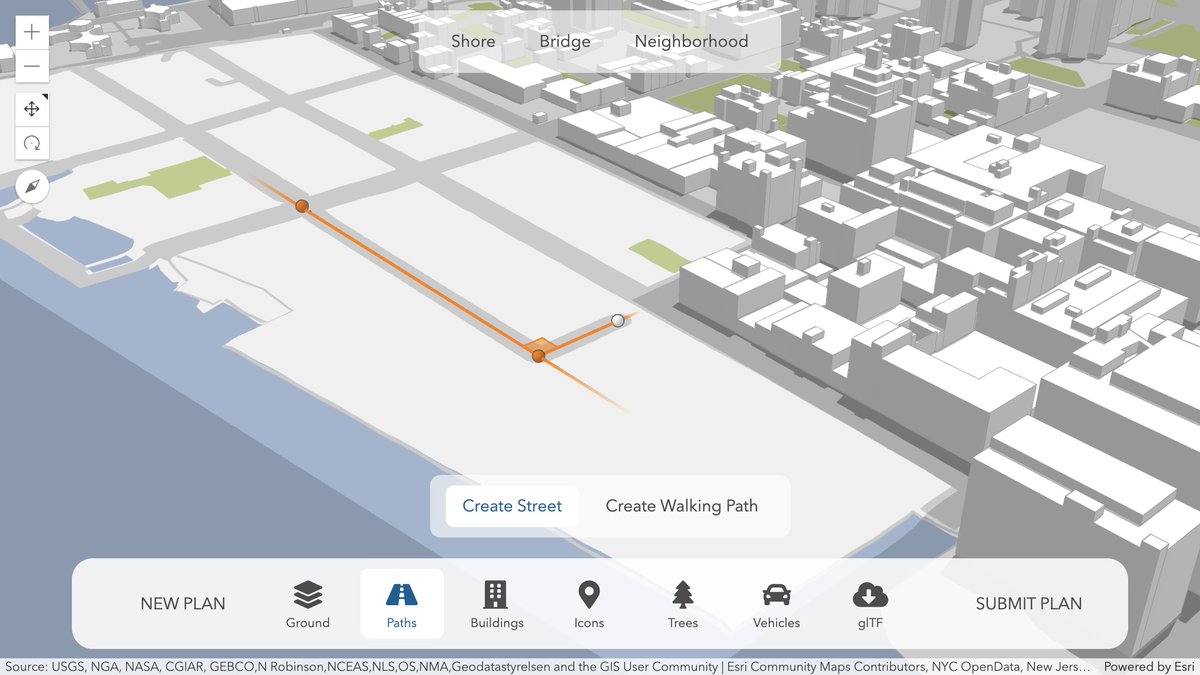Image resolution: width=1200 pixels, height=675 pixels.
Task: Select the Paths road icon
Action: [401, 595]
